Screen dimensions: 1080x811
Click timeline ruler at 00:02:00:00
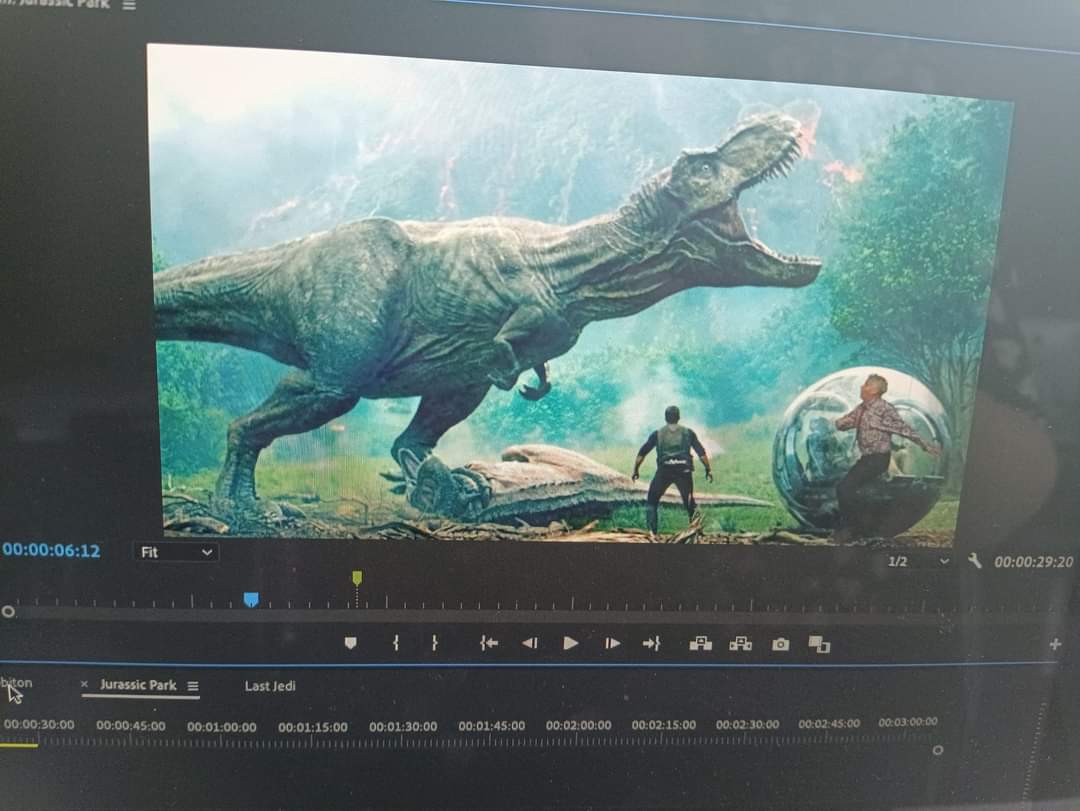pos(579,726)
